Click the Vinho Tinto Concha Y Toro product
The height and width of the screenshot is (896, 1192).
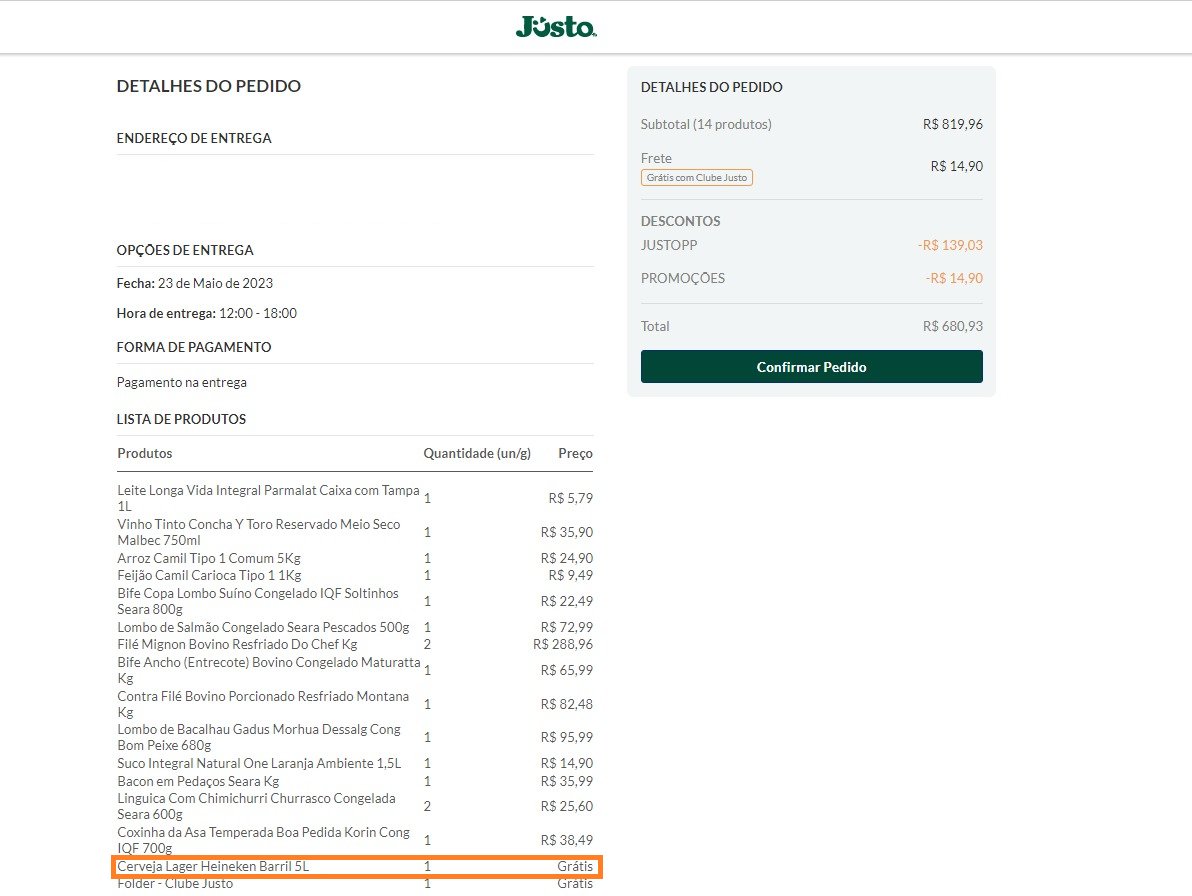click(x=258, y=532)
